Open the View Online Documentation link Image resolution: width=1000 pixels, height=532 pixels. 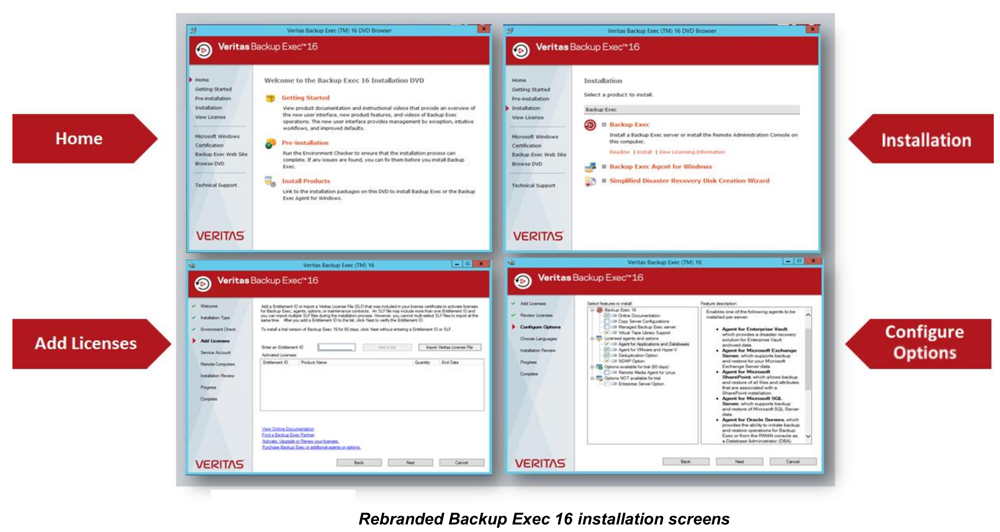288,429
